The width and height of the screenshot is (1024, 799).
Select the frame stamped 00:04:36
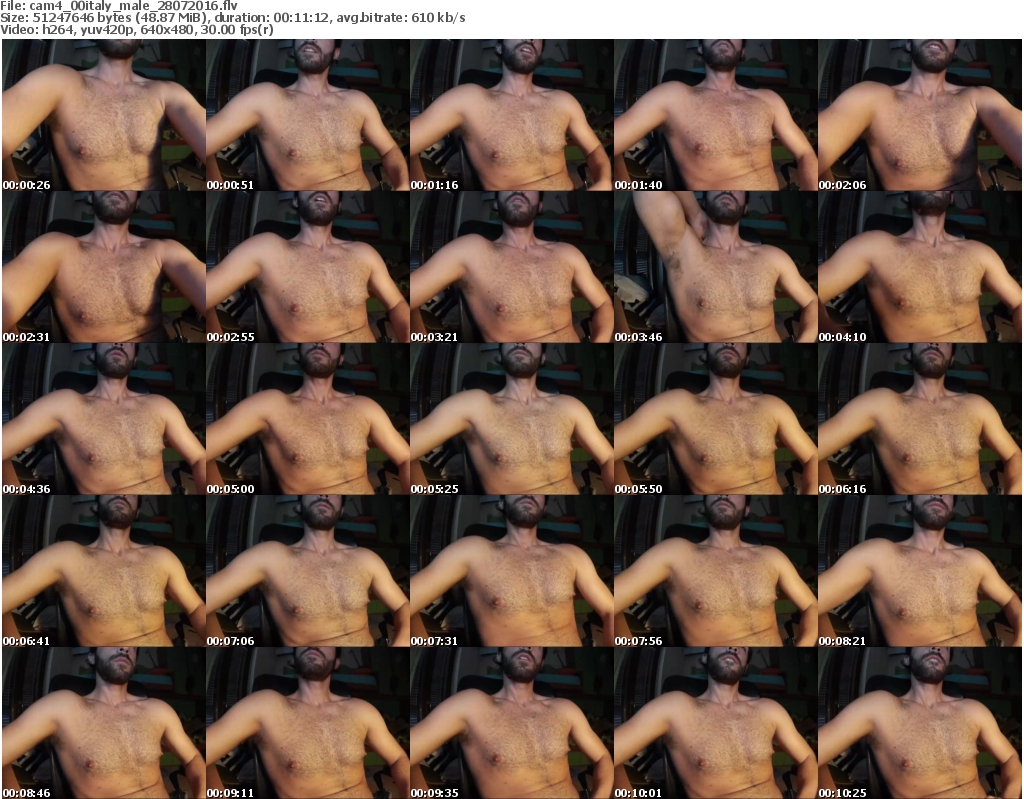click(x=104, y=419)
